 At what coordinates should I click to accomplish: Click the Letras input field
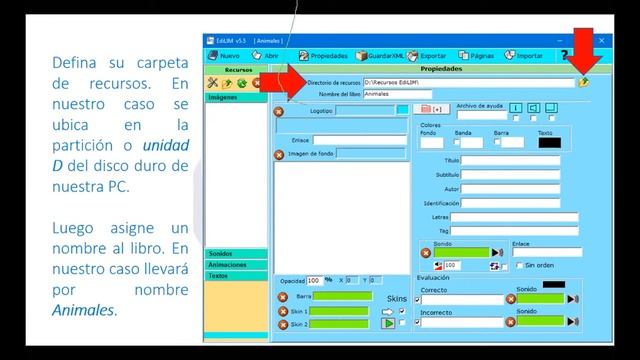[x=514, y=217]
